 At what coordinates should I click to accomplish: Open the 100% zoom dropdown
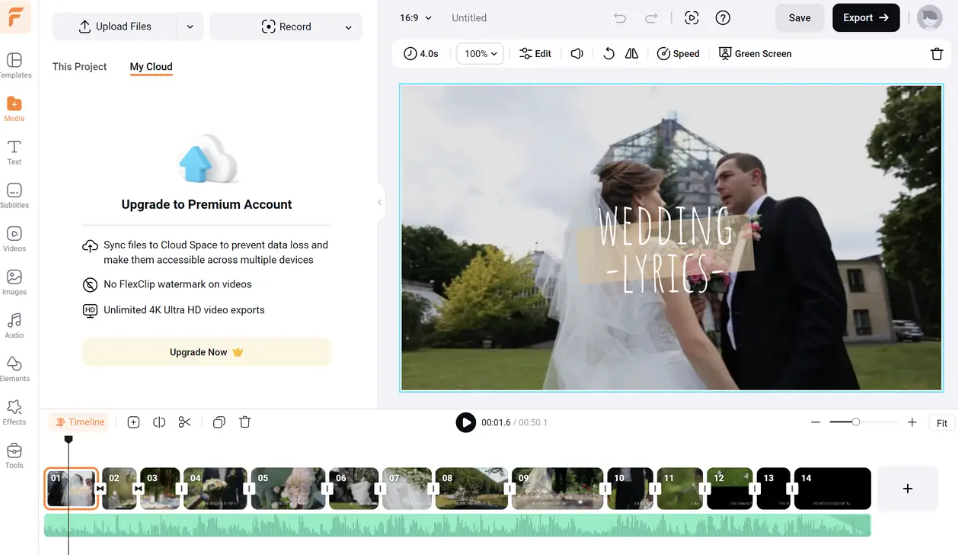[480, 54]
